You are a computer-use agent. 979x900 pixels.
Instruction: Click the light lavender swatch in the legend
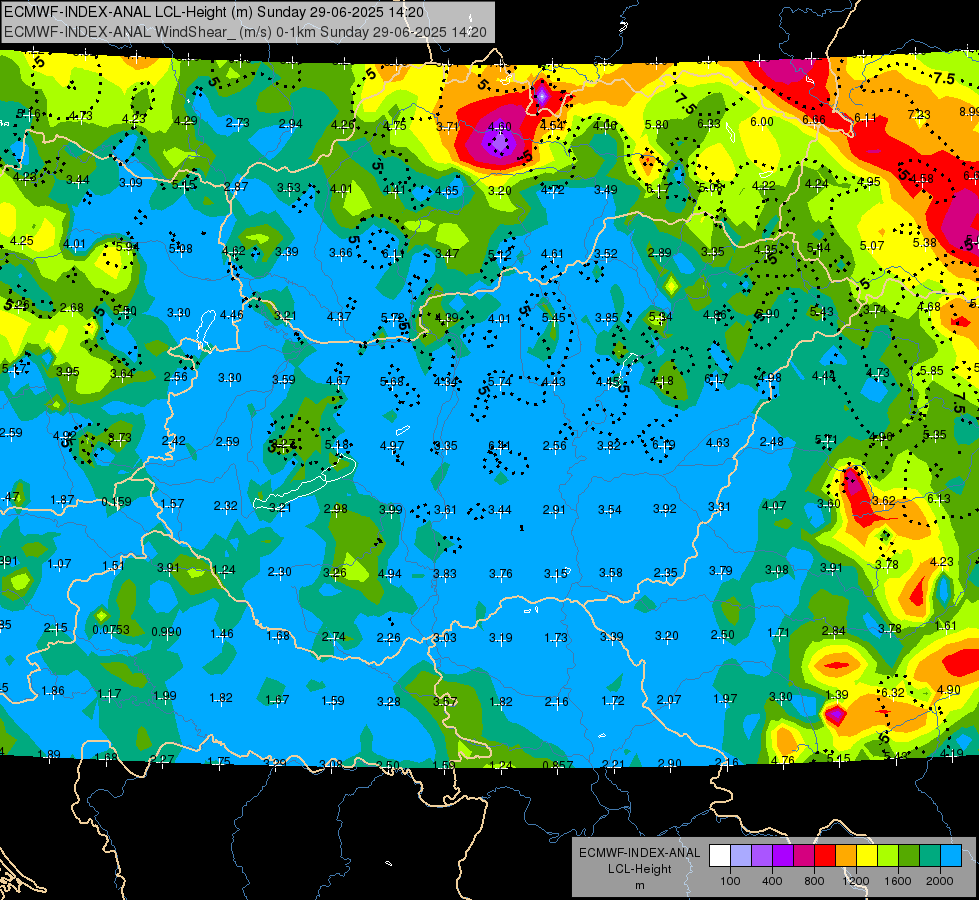741,856
